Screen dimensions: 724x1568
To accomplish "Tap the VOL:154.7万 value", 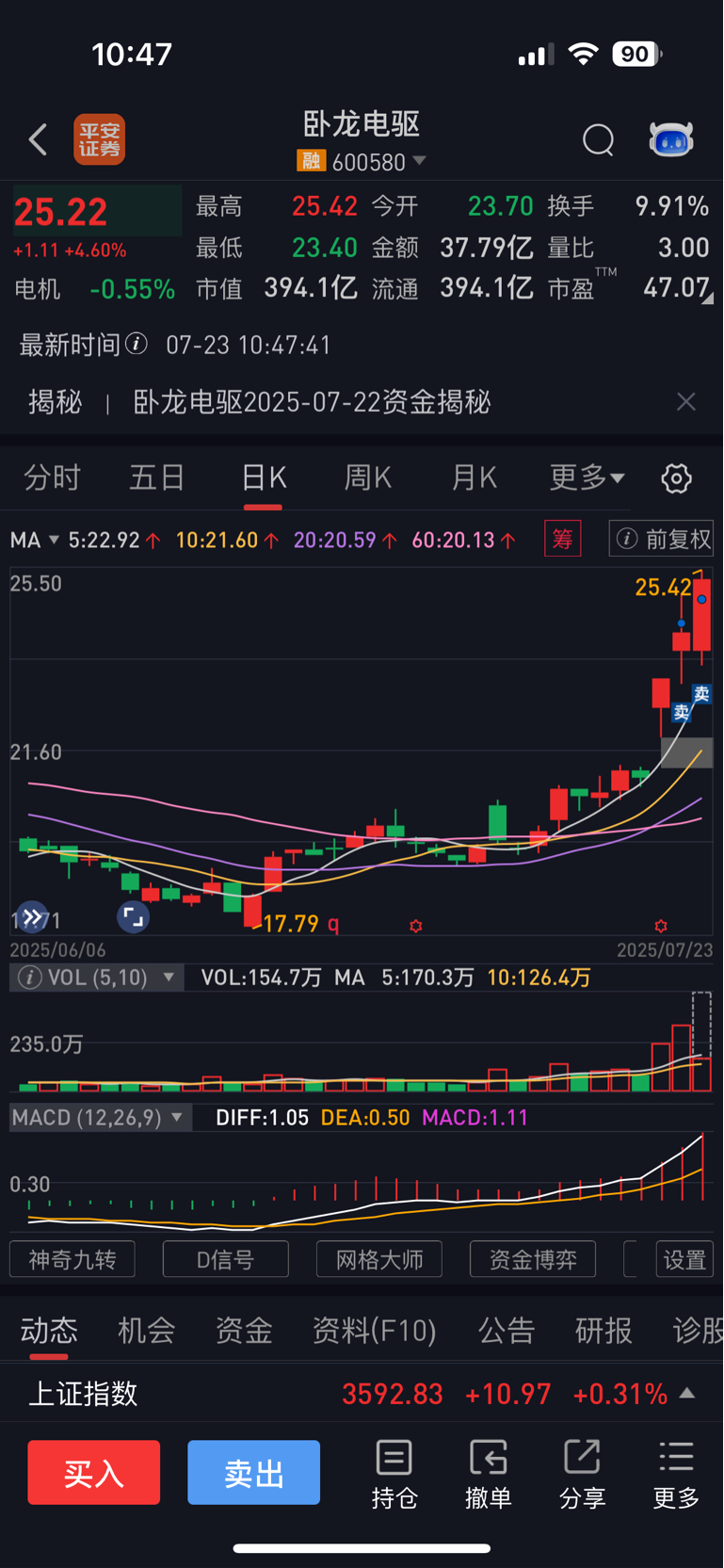I will 261,978.
